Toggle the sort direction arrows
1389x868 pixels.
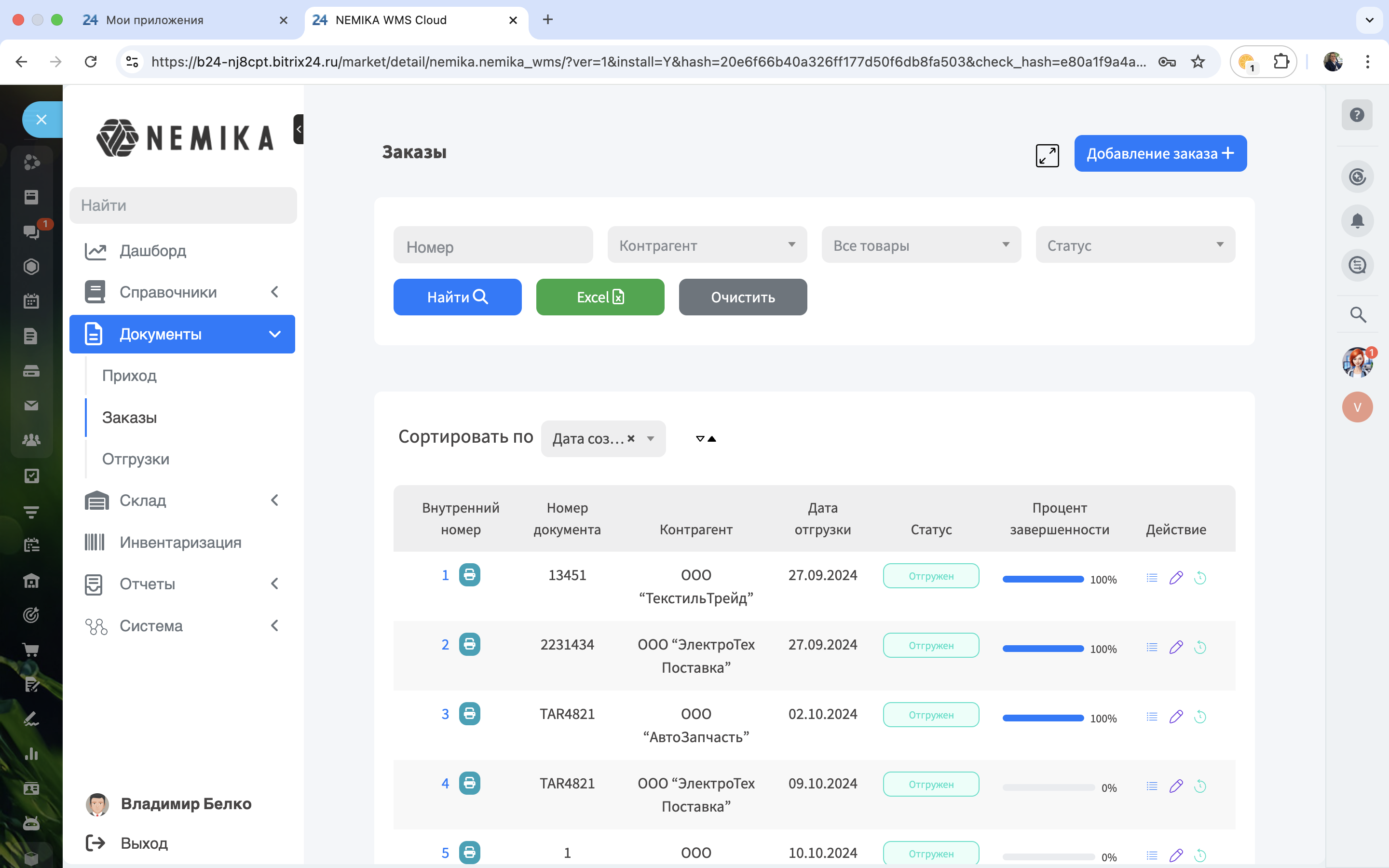click(x=706, y=439)
